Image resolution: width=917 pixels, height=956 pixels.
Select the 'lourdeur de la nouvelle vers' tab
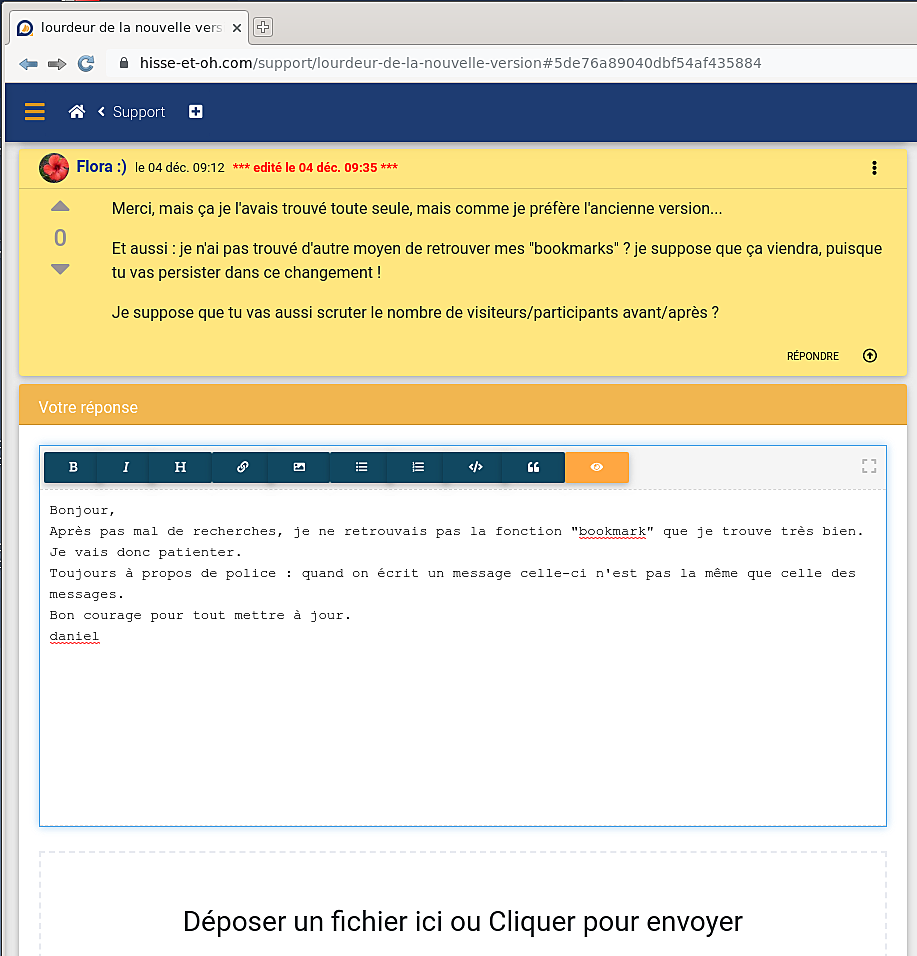pyautogui.click(x=129, y=27)
